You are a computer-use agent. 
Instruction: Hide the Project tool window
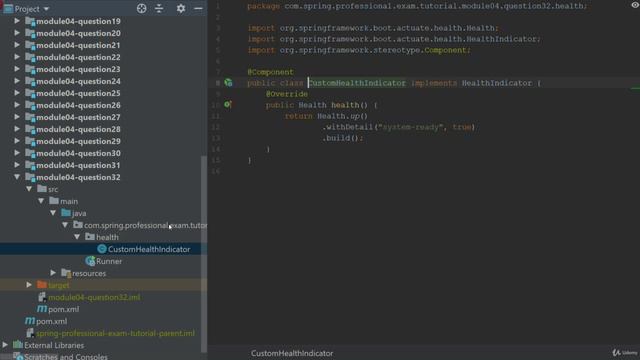click(x=198, y=9)
